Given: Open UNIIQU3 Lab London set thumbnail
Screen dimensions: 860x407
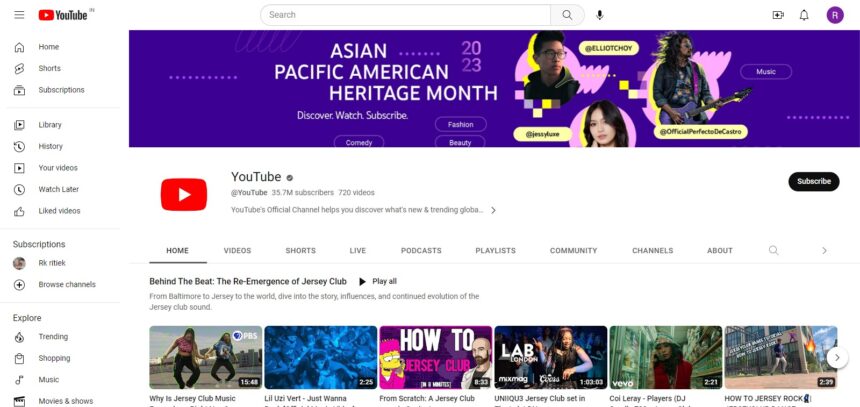Looking at the screenshot, I should click(551, 357).
